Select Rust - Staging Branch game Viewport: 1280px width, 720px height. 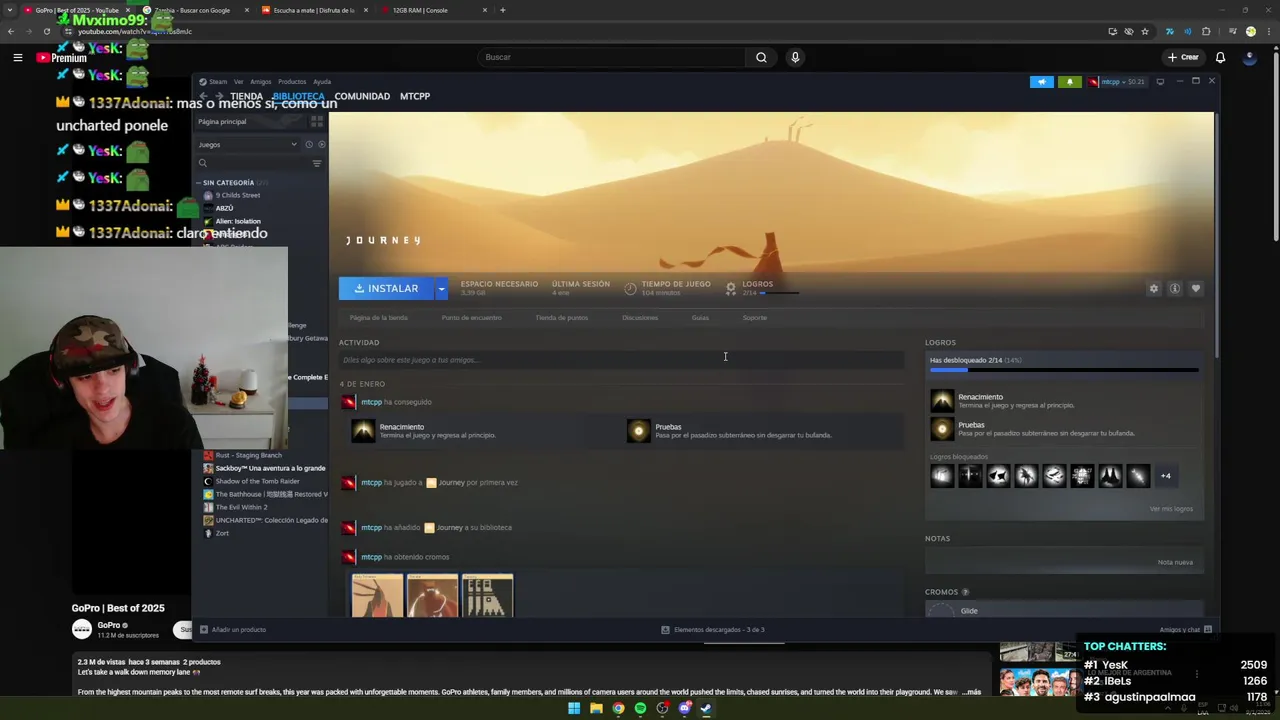248,455
